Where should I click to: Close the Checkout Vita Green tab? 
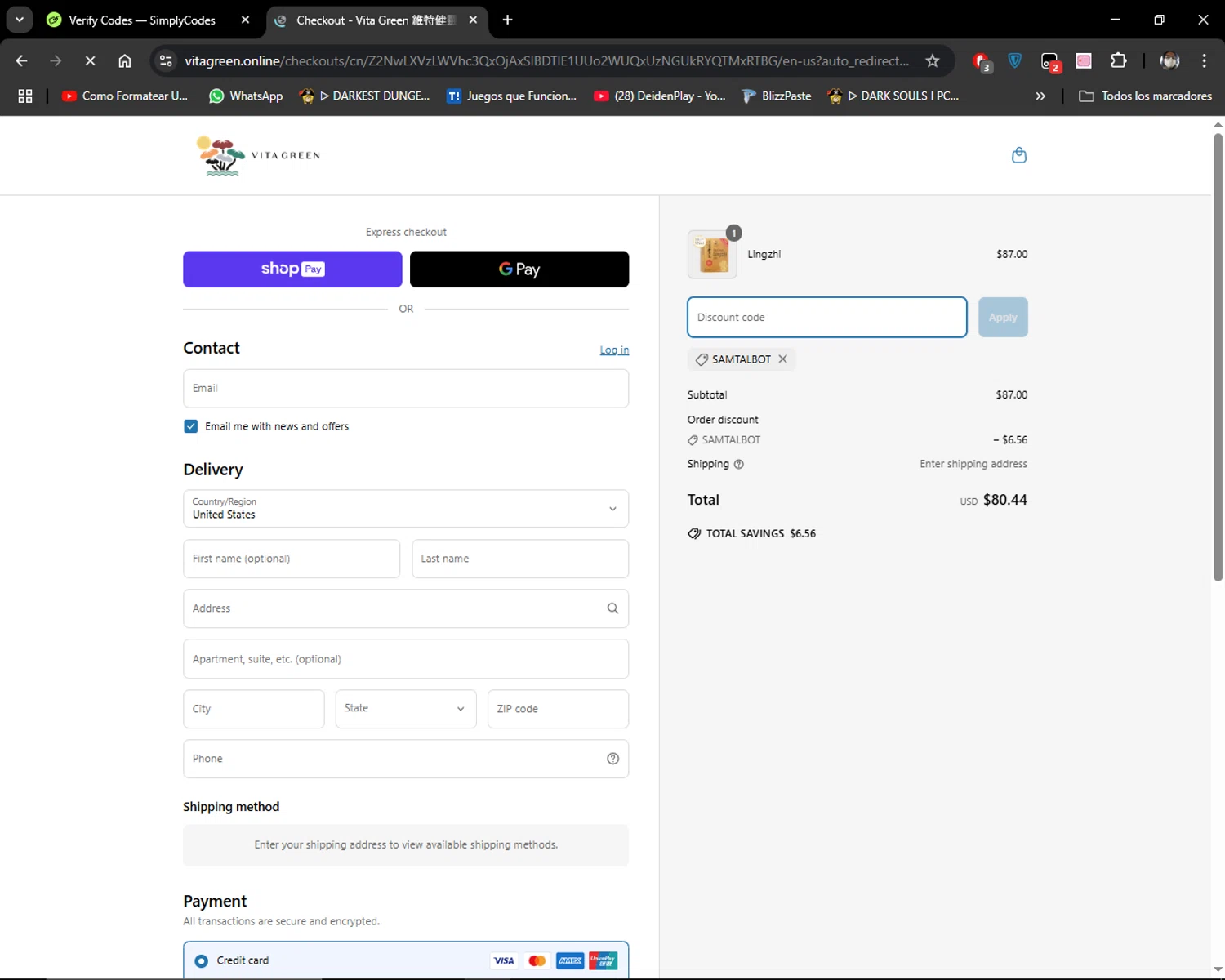pos(473,20)
